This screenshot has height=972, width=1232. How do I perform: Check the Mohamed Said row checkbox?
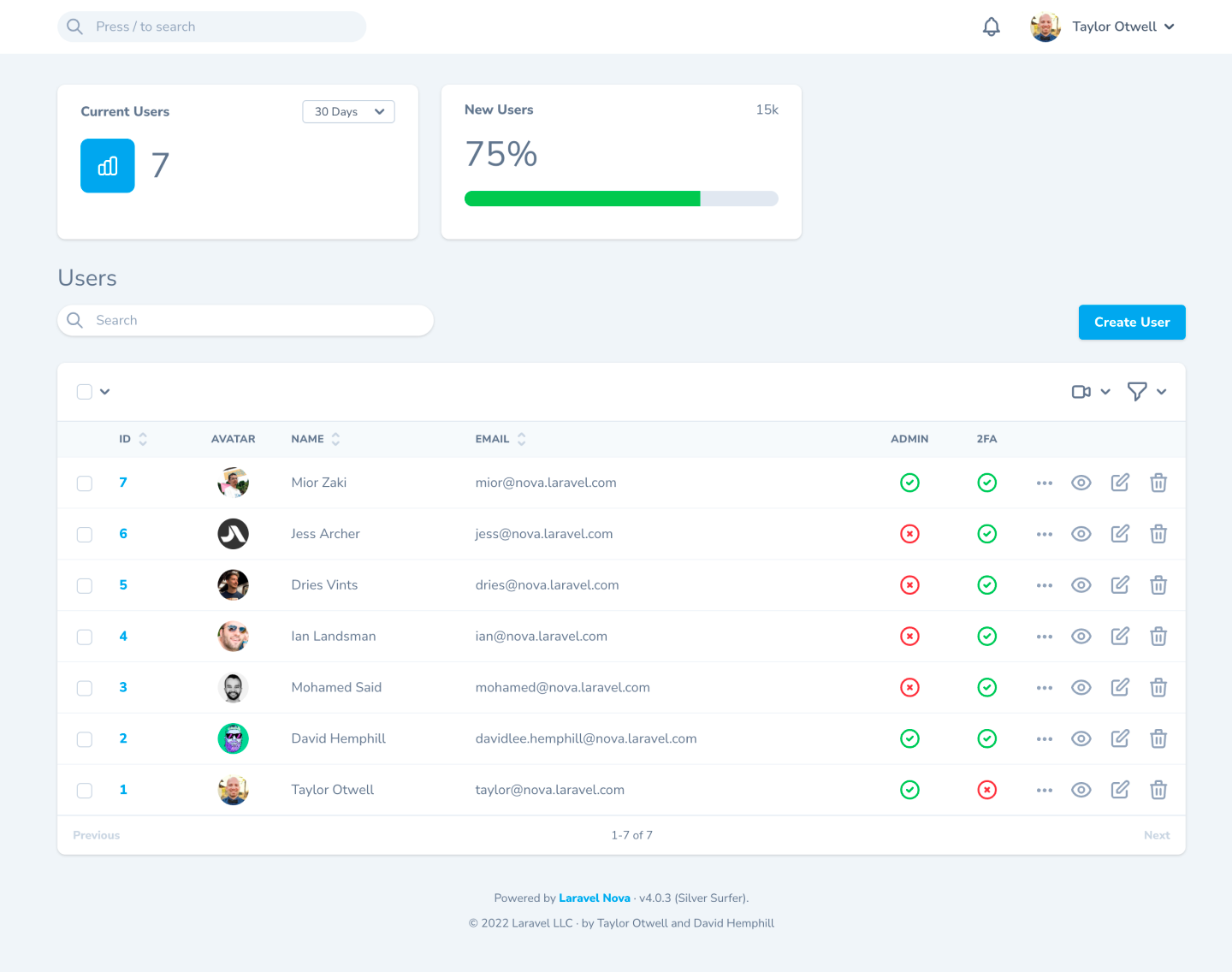point(85,688)
